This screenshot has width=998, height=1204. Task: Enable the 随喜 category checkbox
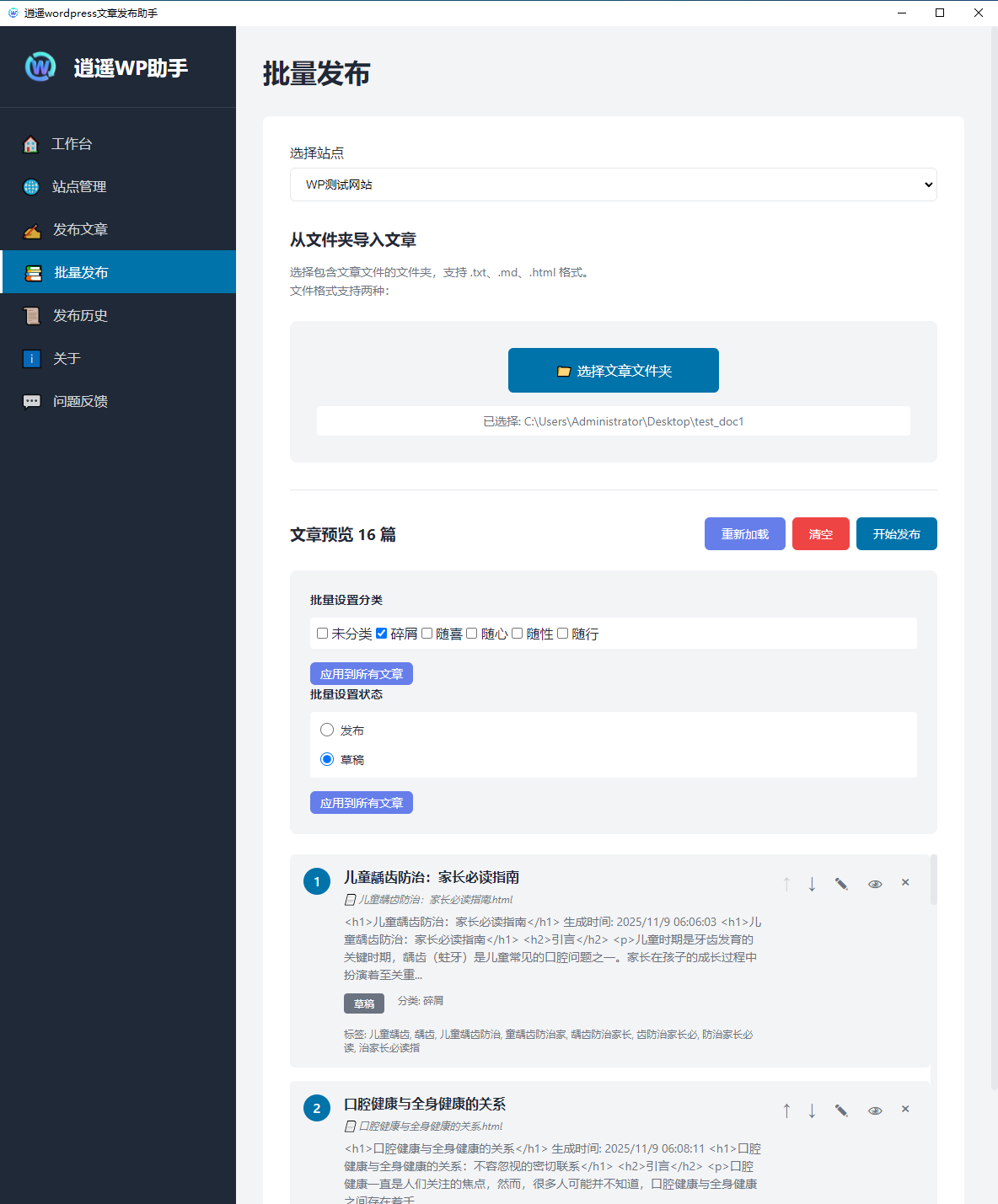click(427, 634)
